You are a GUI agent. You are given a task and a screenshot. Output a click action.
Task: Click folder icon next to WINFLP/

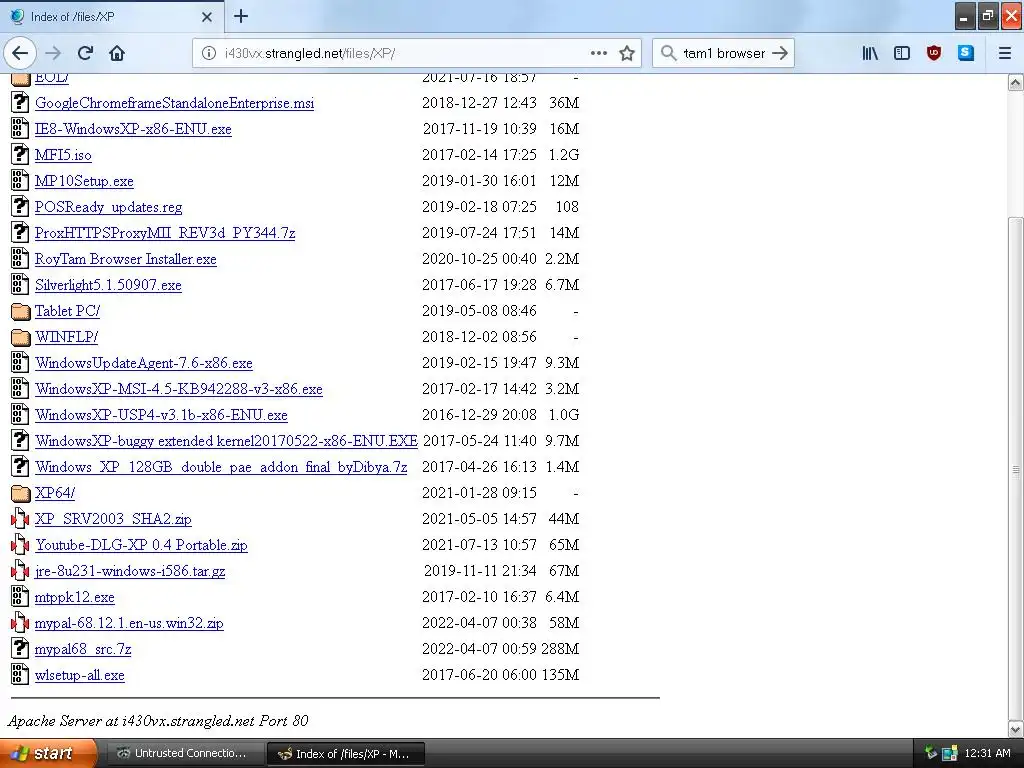(20, 337)
